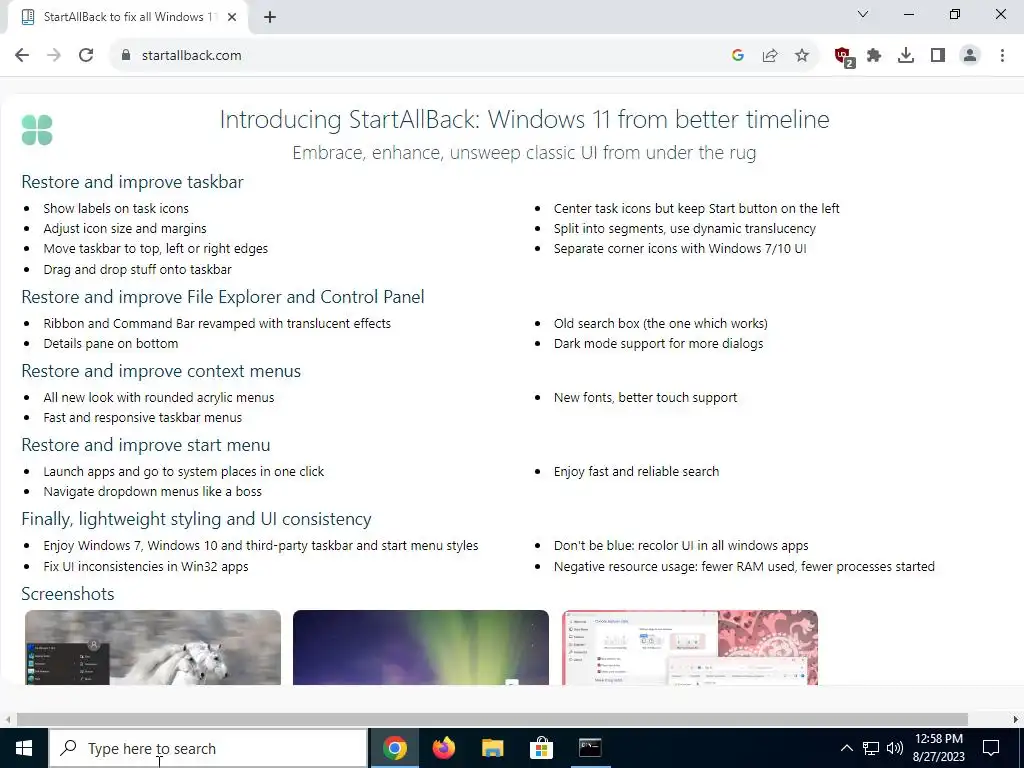This screenshot has width=1024, height=768.
Task: Click the browser Forward arrow
Action: coord(54,56)
